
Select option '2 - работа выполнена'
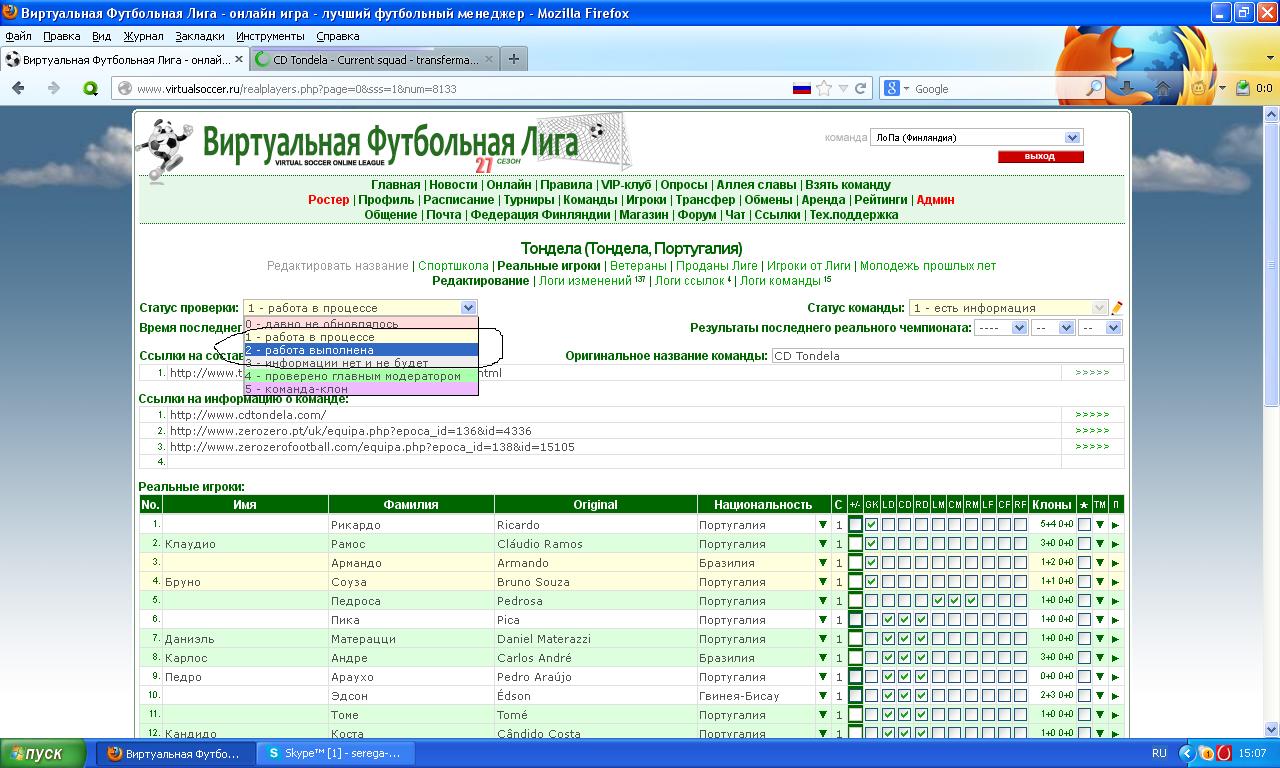pos(360,350)
